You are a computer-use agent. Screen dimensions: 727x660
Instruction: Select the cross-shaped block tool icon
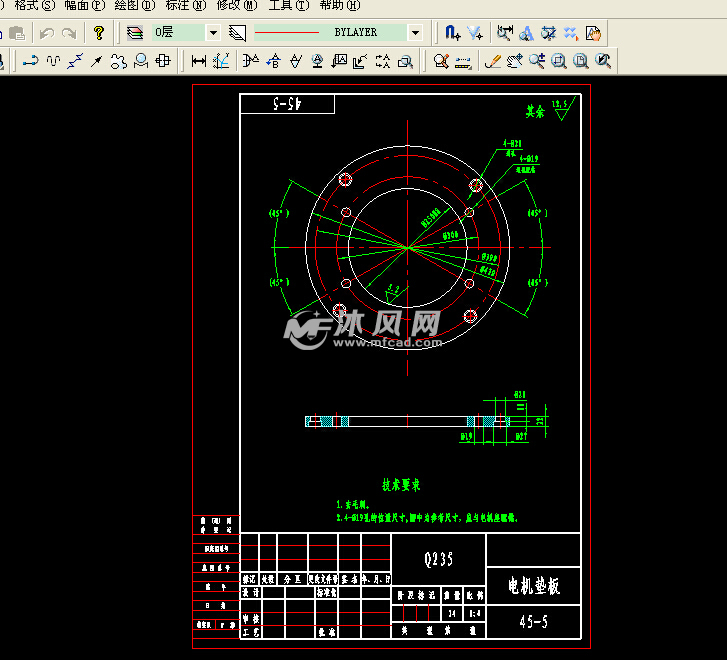pyautogui.click(x=163, y=61)
